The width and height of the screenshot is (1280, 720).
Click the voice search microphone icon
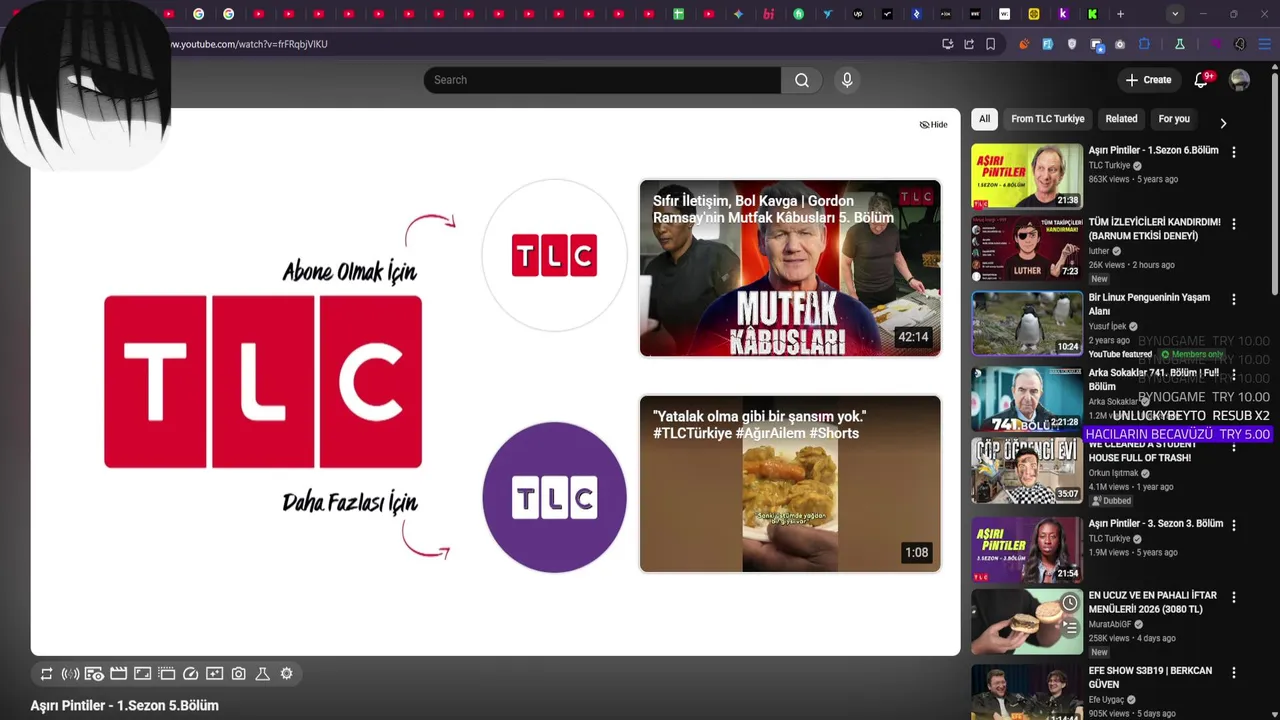pyautogui.click(x=847, y=80)
